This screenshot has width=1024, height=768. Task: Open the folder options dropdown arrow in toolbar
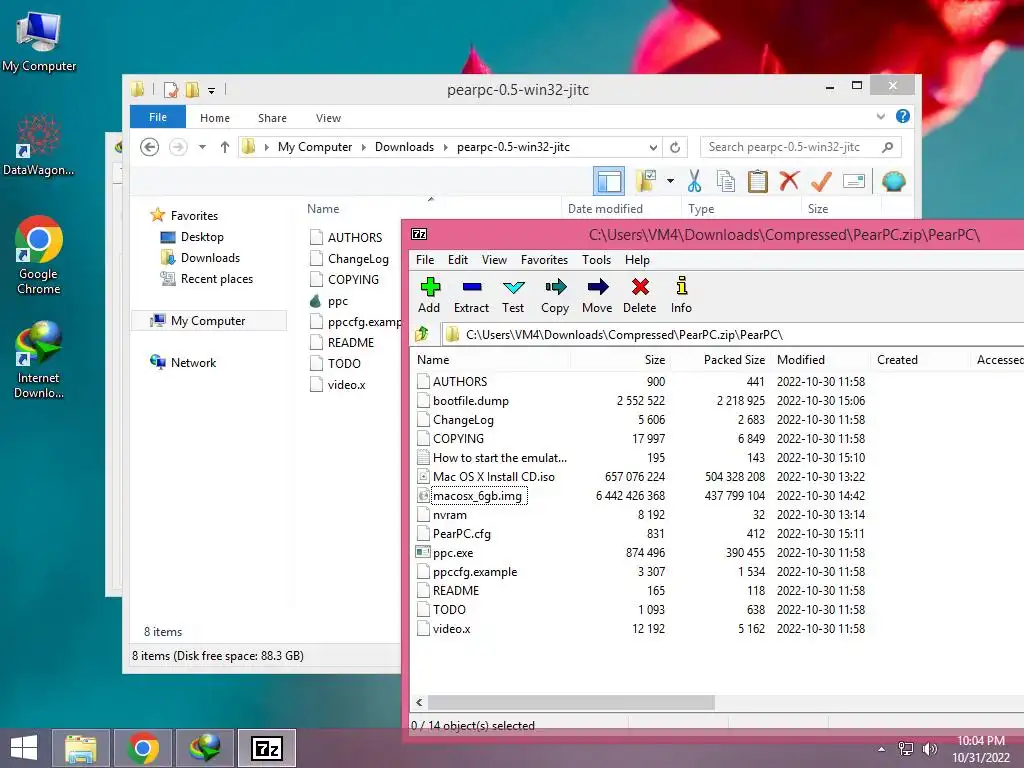pyautogui.click(x=670, y=181)
